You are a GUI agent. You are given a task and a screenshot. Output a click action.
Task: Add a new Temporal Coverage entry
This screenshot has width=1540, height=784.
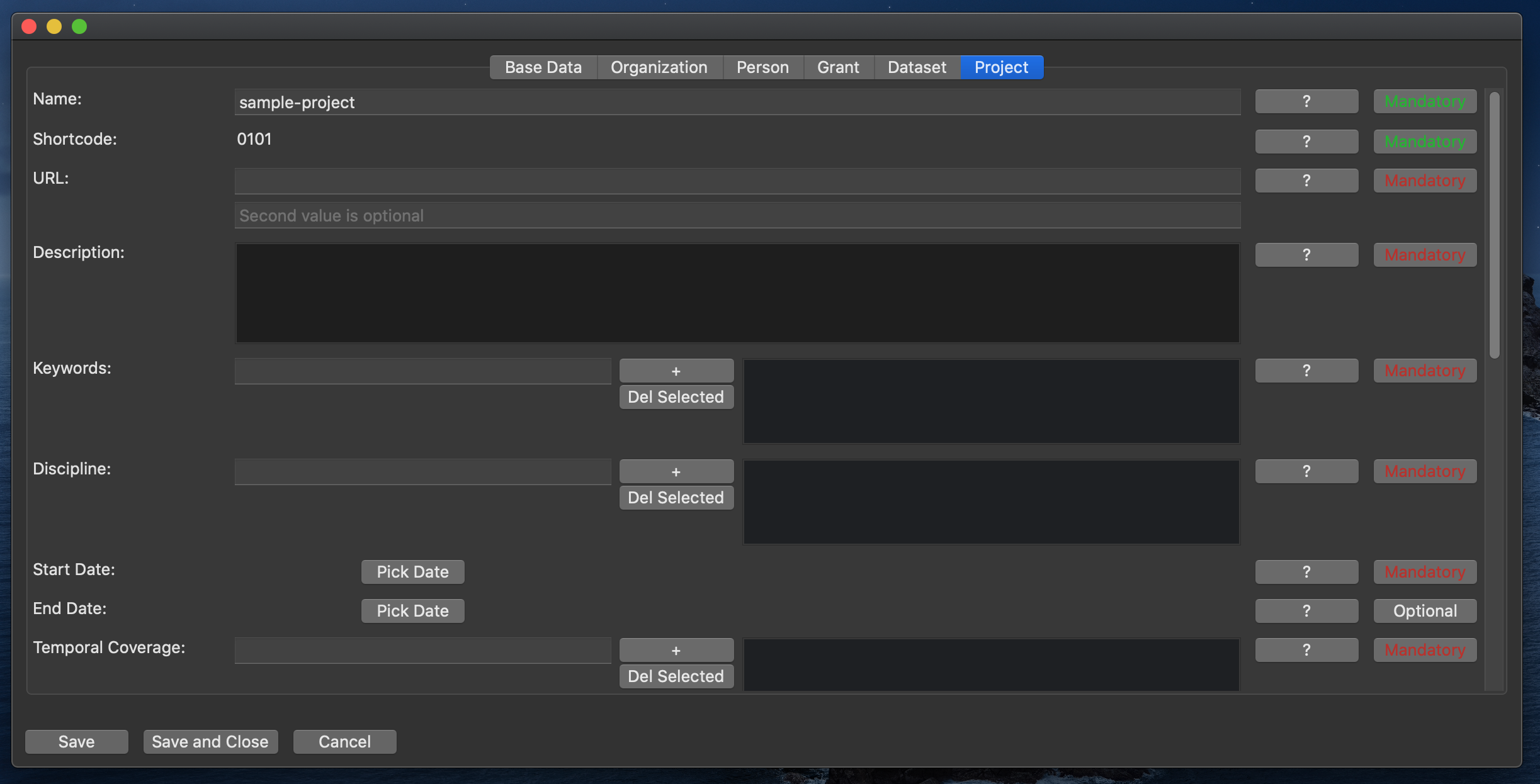tap(676, 649)
